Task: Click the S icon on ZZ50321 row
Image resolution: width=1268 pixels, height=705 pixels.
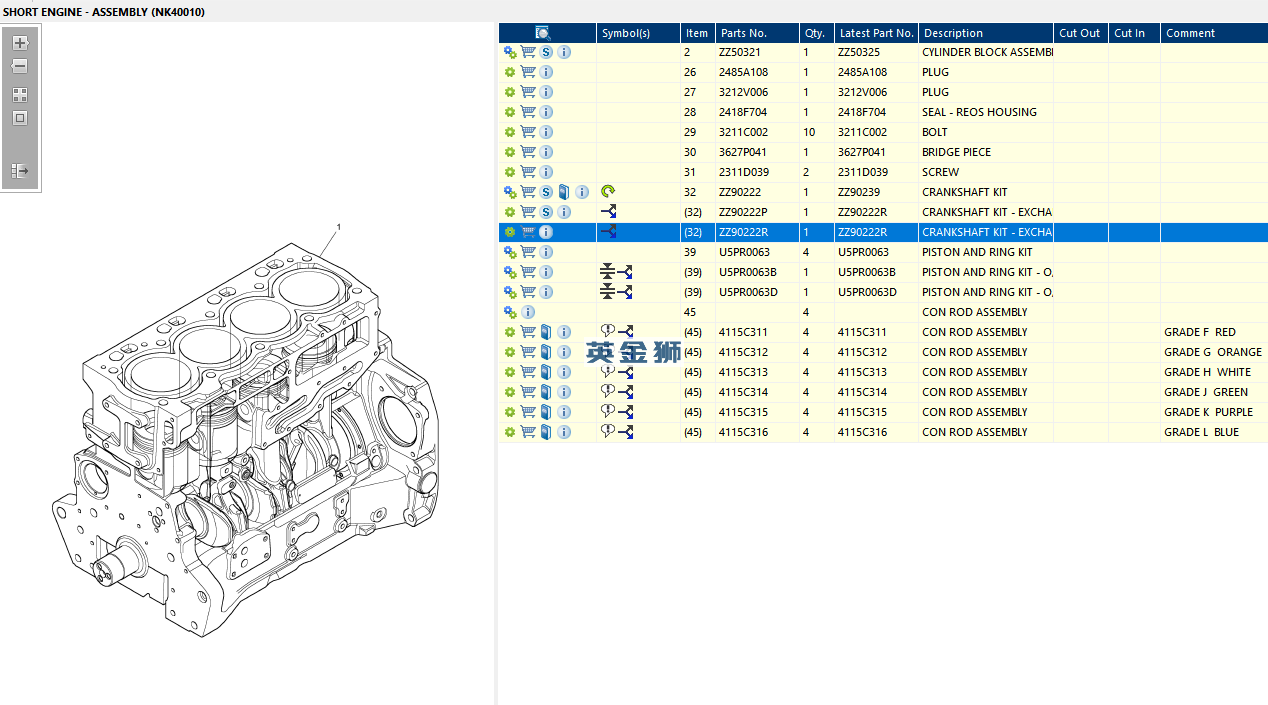Action: pyautogui.click(x=547, y=52)
